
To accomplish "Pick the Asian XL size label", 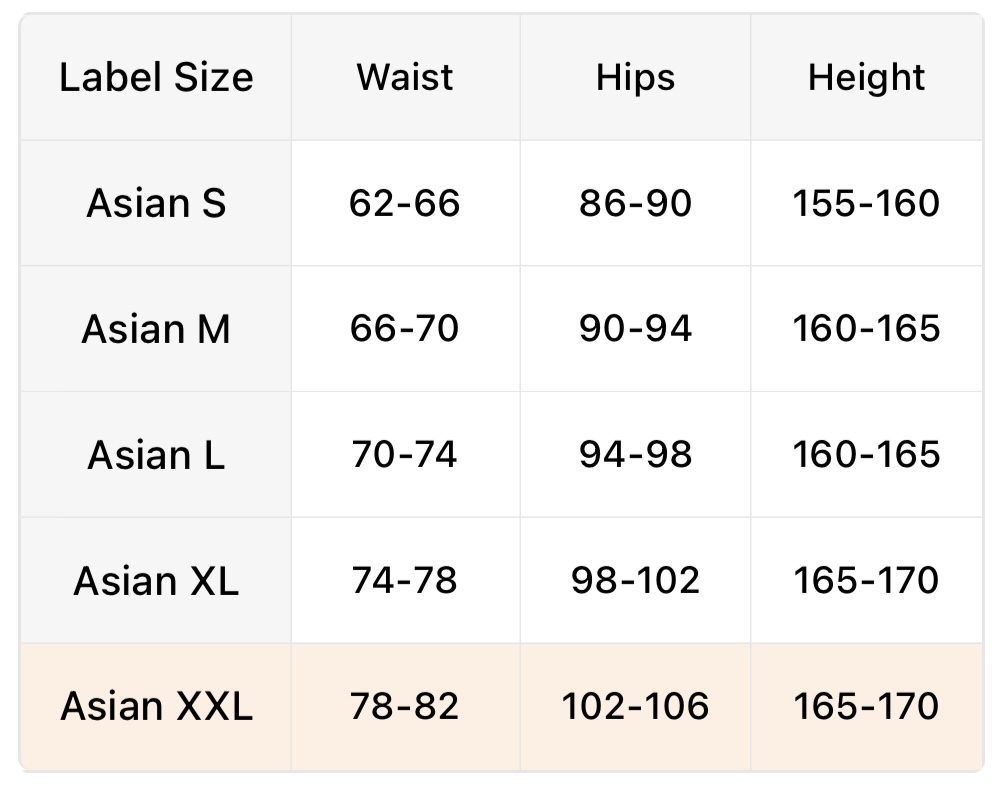I will [156, 581].
